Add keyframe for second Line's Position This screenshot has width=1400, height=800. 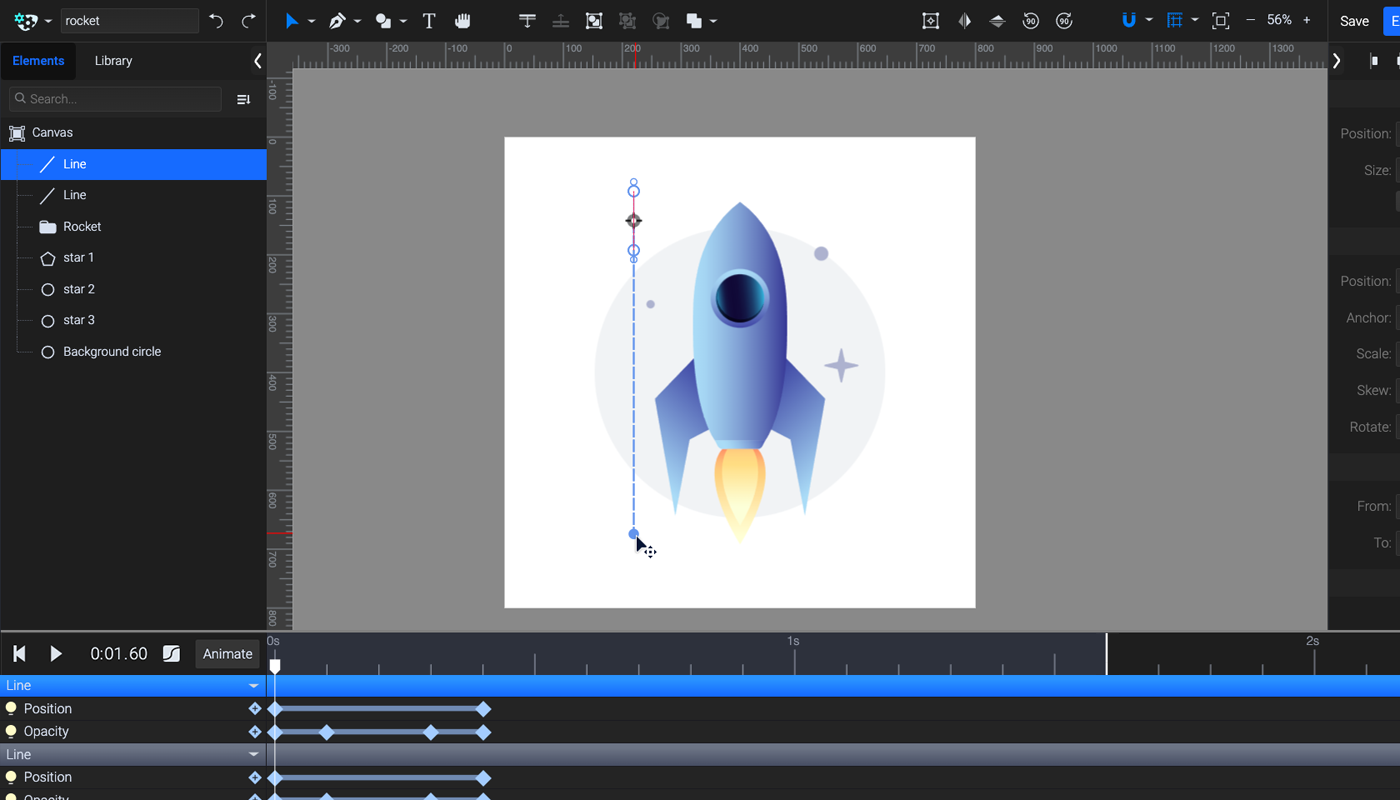[255, 778]
